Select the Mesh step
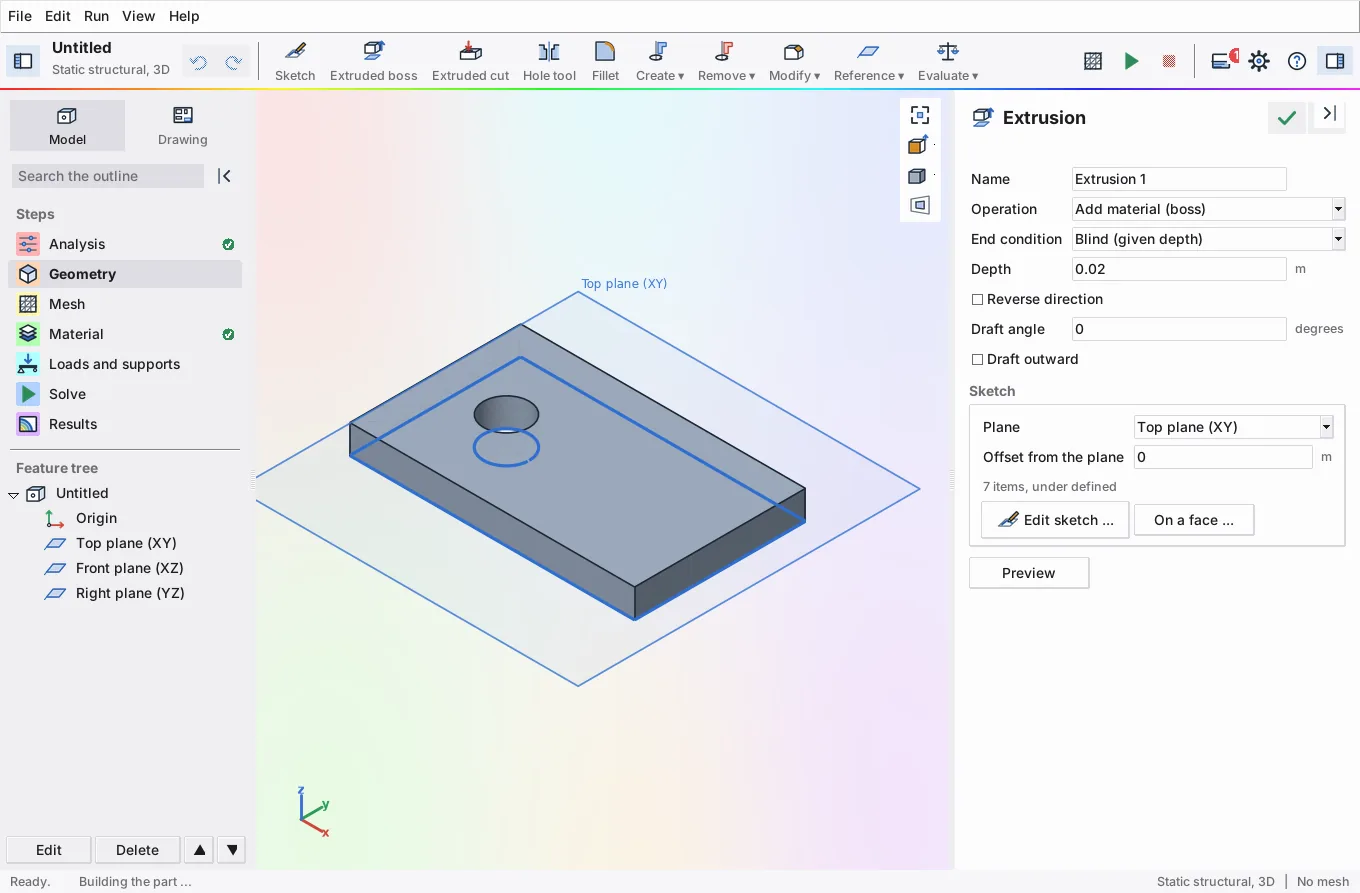 pos(125,304)
